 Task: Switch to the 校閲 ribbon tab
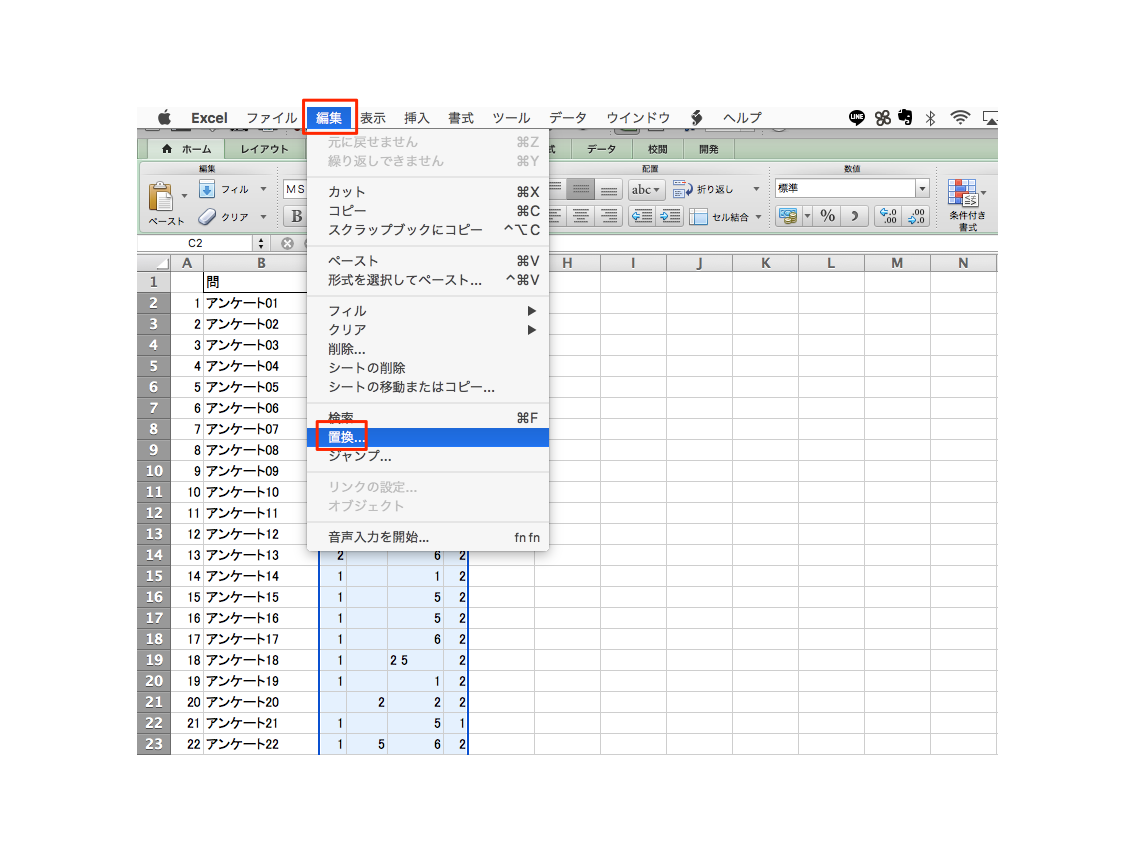pyautogui.click(x=657, y=149)
